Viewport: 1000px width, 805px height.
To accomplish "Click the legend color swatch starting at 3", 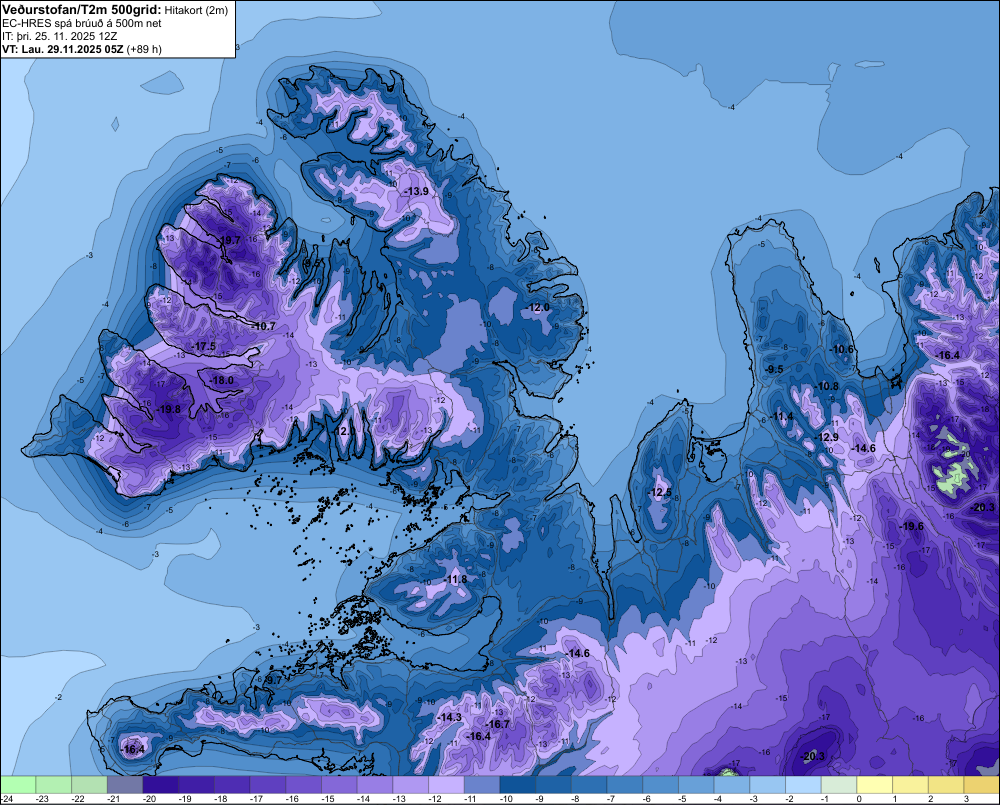I will [982, 785].
